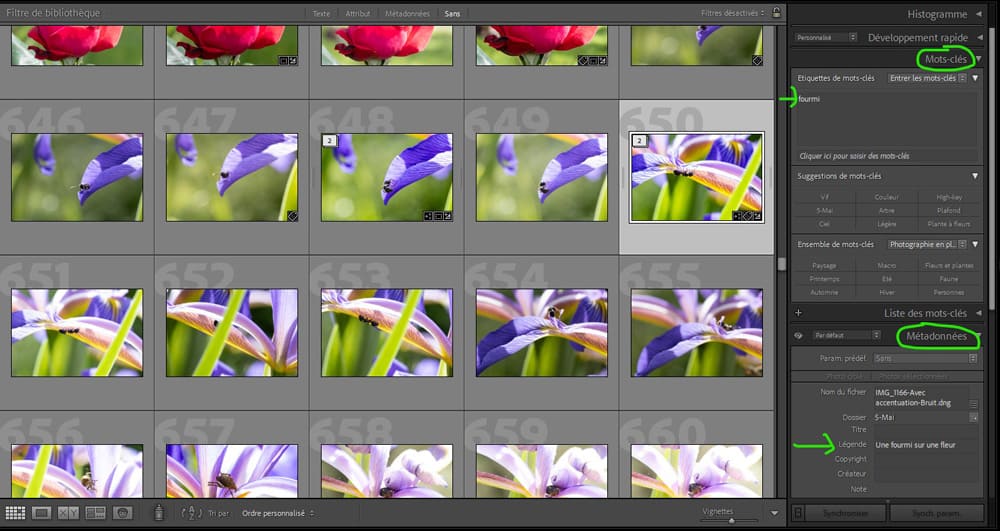The width and height of the screenshot is (1000, 531).
Task: Open Survey view mode
Action: click(95, 513)
